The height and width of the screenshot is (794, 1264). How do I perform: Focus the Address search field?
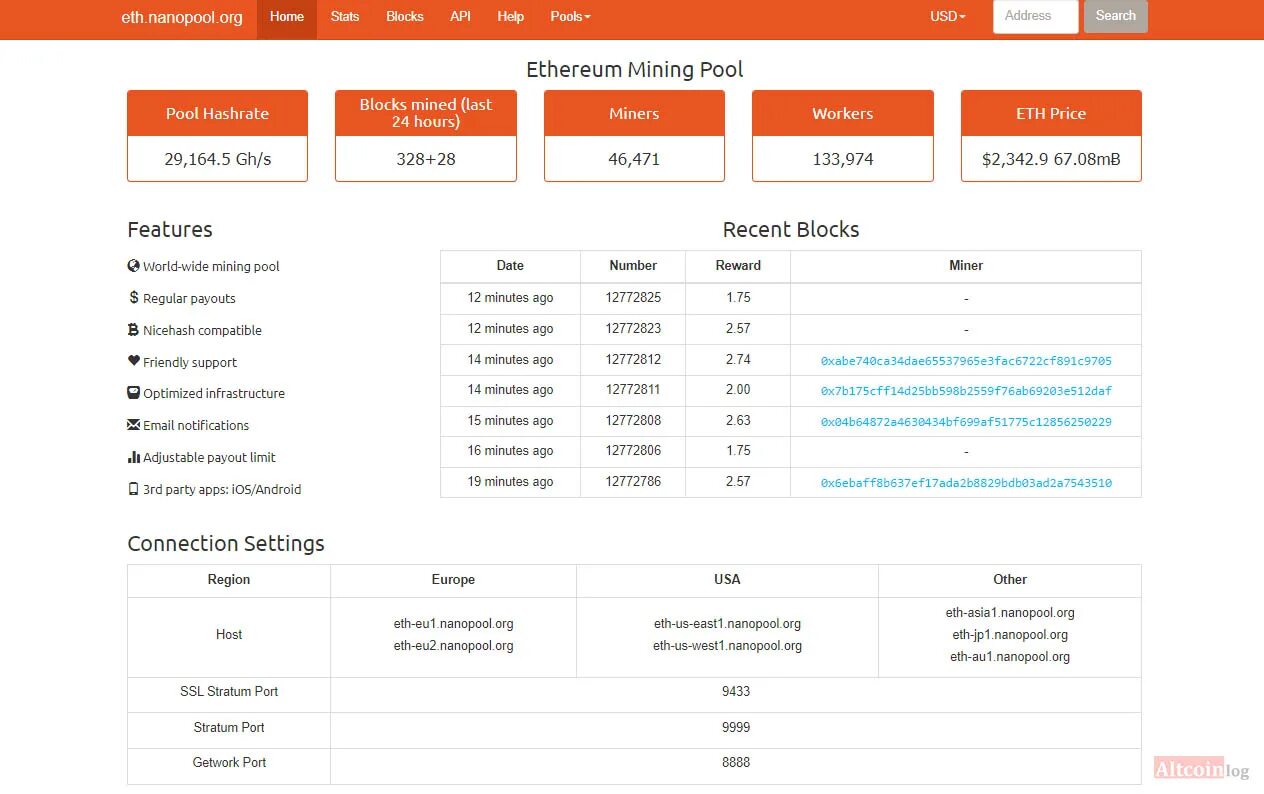[1035, 16]
